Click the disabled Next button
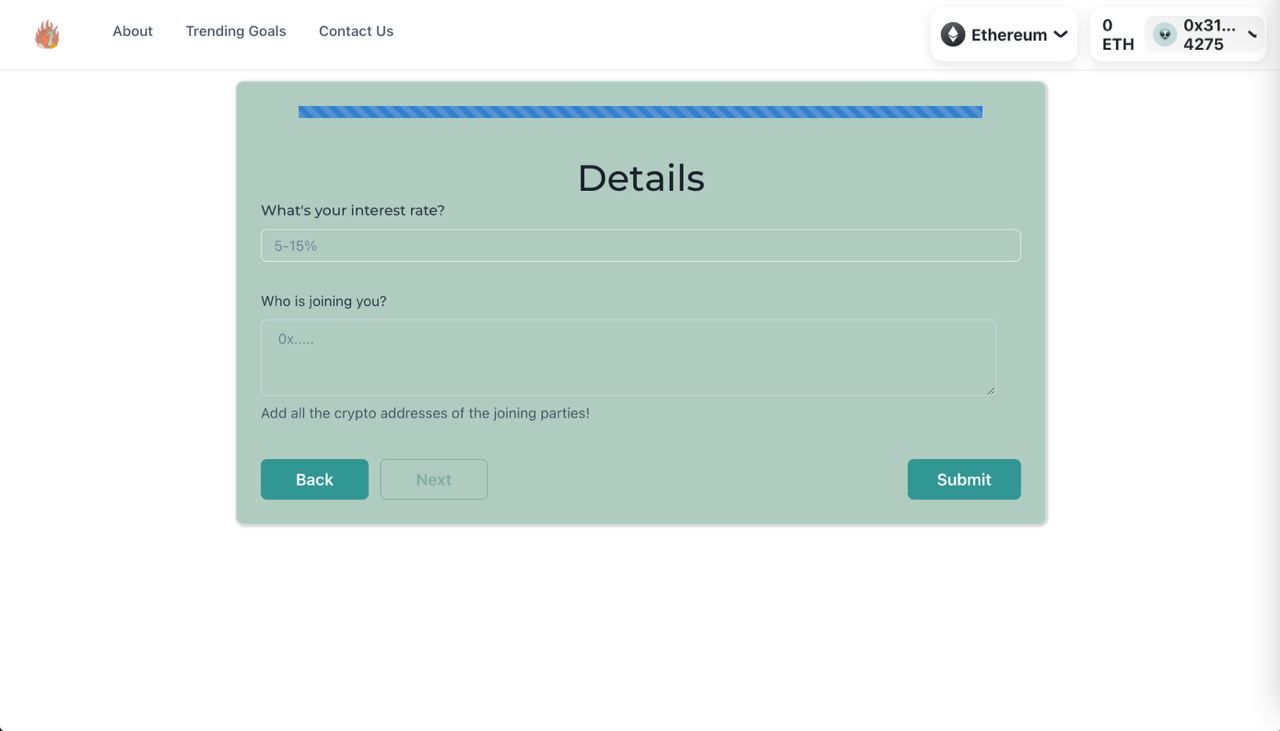Screen dimensions: 1280x731 tap(434, 479)
